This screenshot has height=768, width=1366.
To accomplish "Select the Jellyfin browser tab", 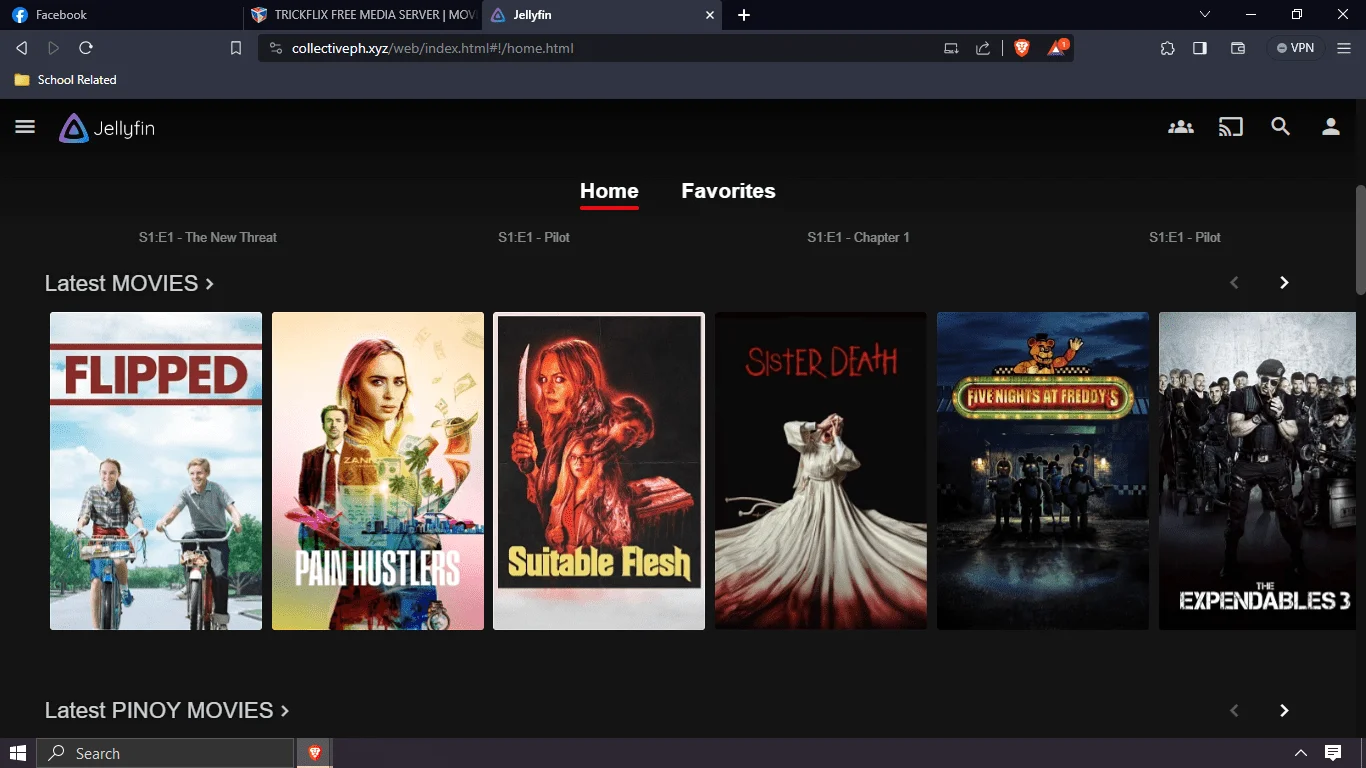I will click(x=600, y=15).
